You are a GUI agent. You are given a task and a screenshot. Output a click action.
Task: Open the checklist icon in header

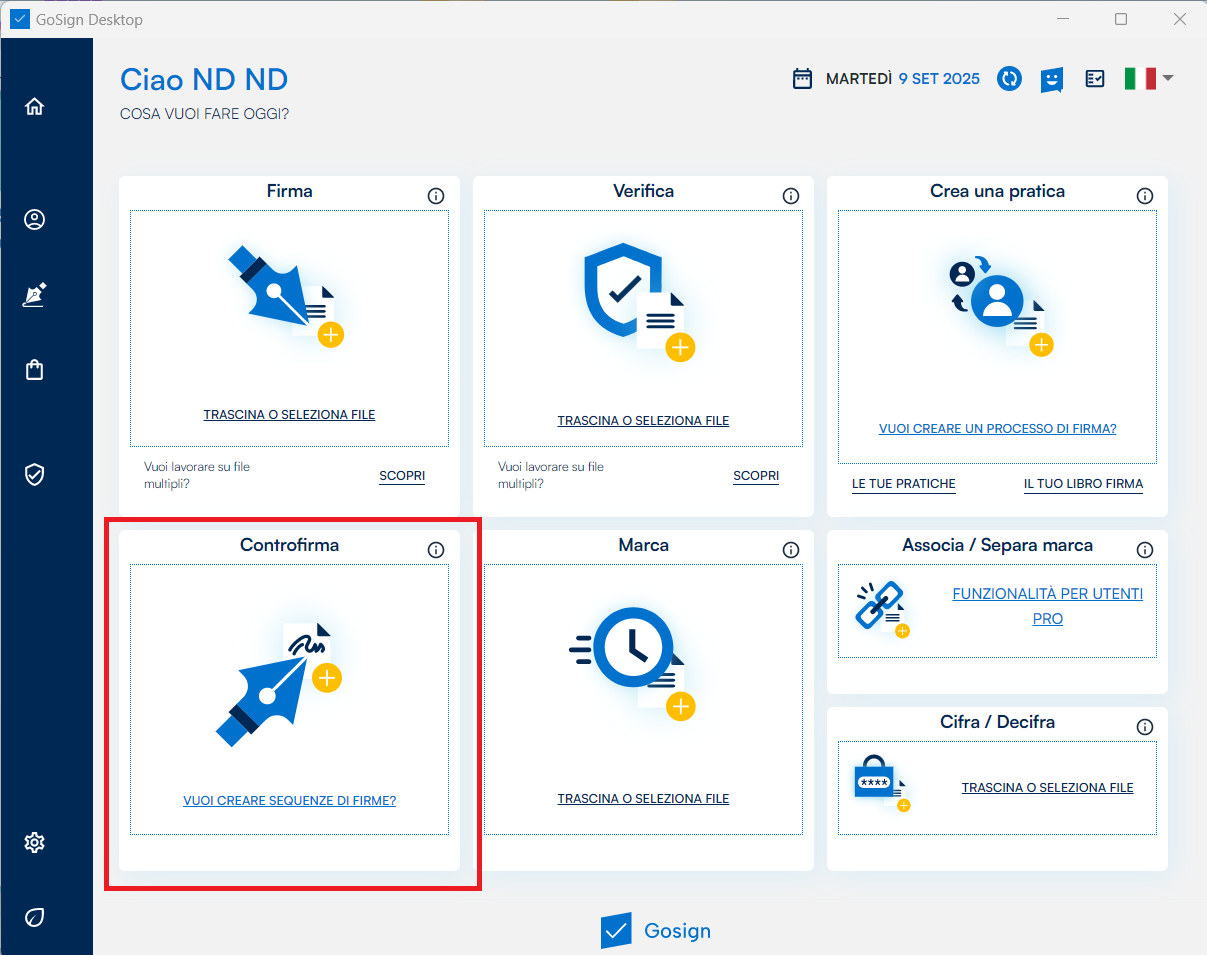[x=1095, y=79]
